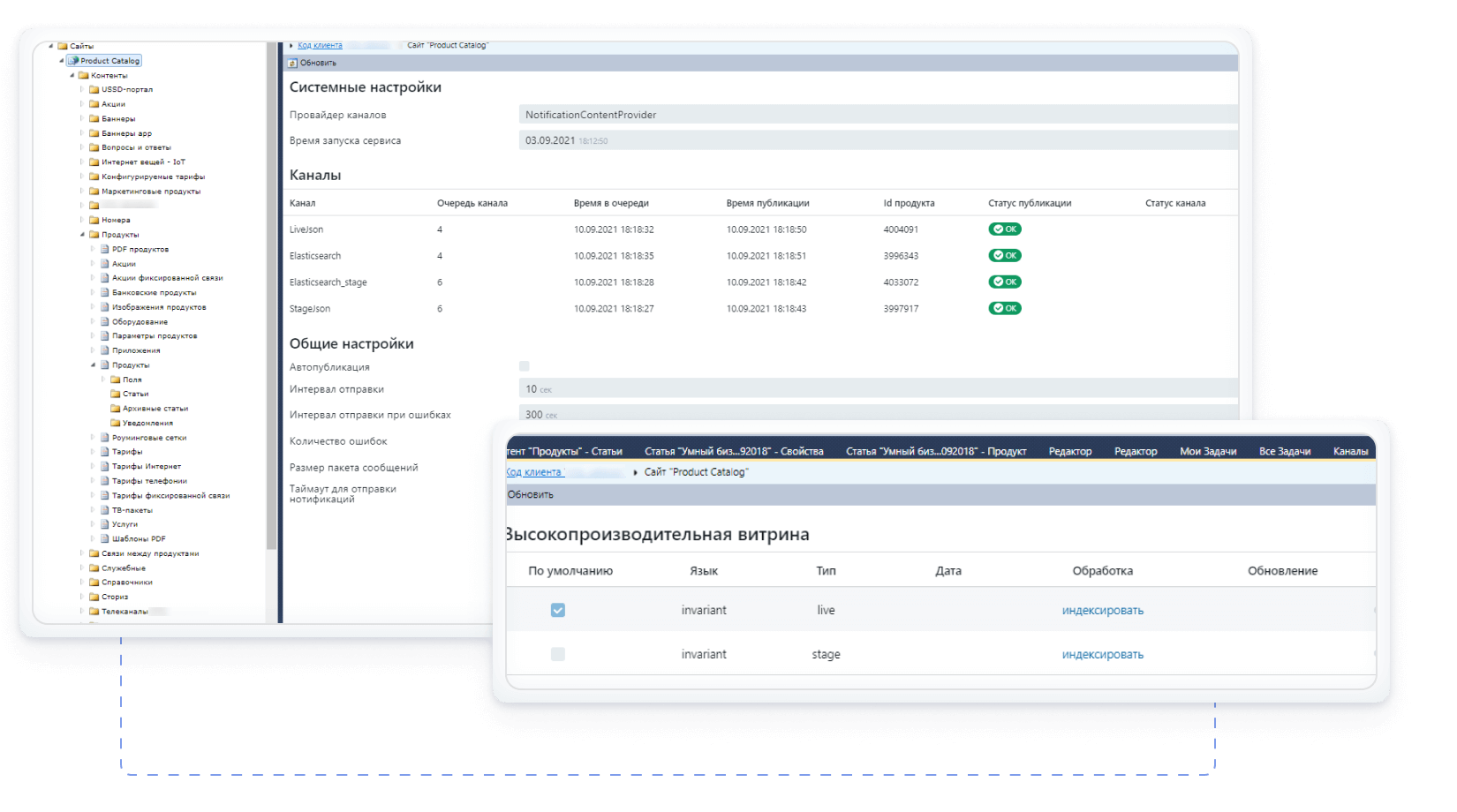1457x812 pixels.
Task: Open the Каналы tab
Action: point(1351,451)
